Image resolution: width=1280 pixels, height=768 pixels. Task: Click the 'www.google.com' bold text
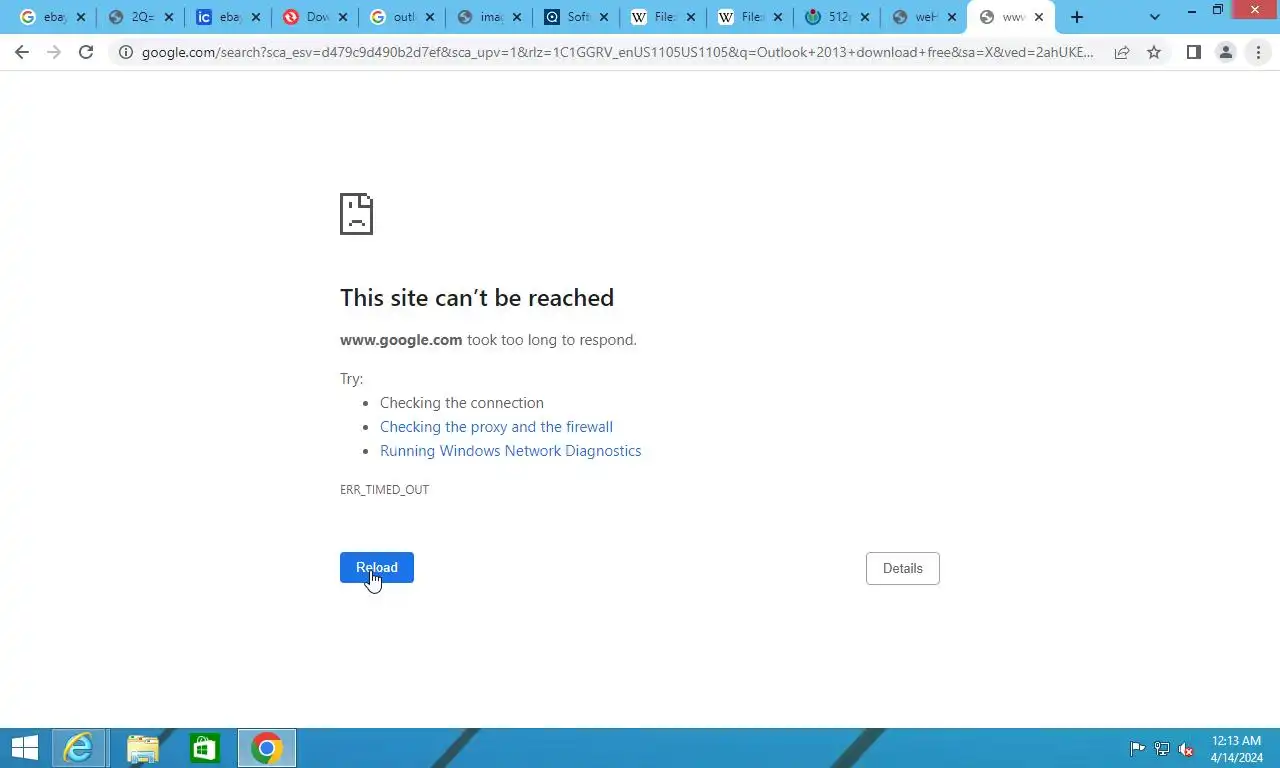tap(401, 340)
